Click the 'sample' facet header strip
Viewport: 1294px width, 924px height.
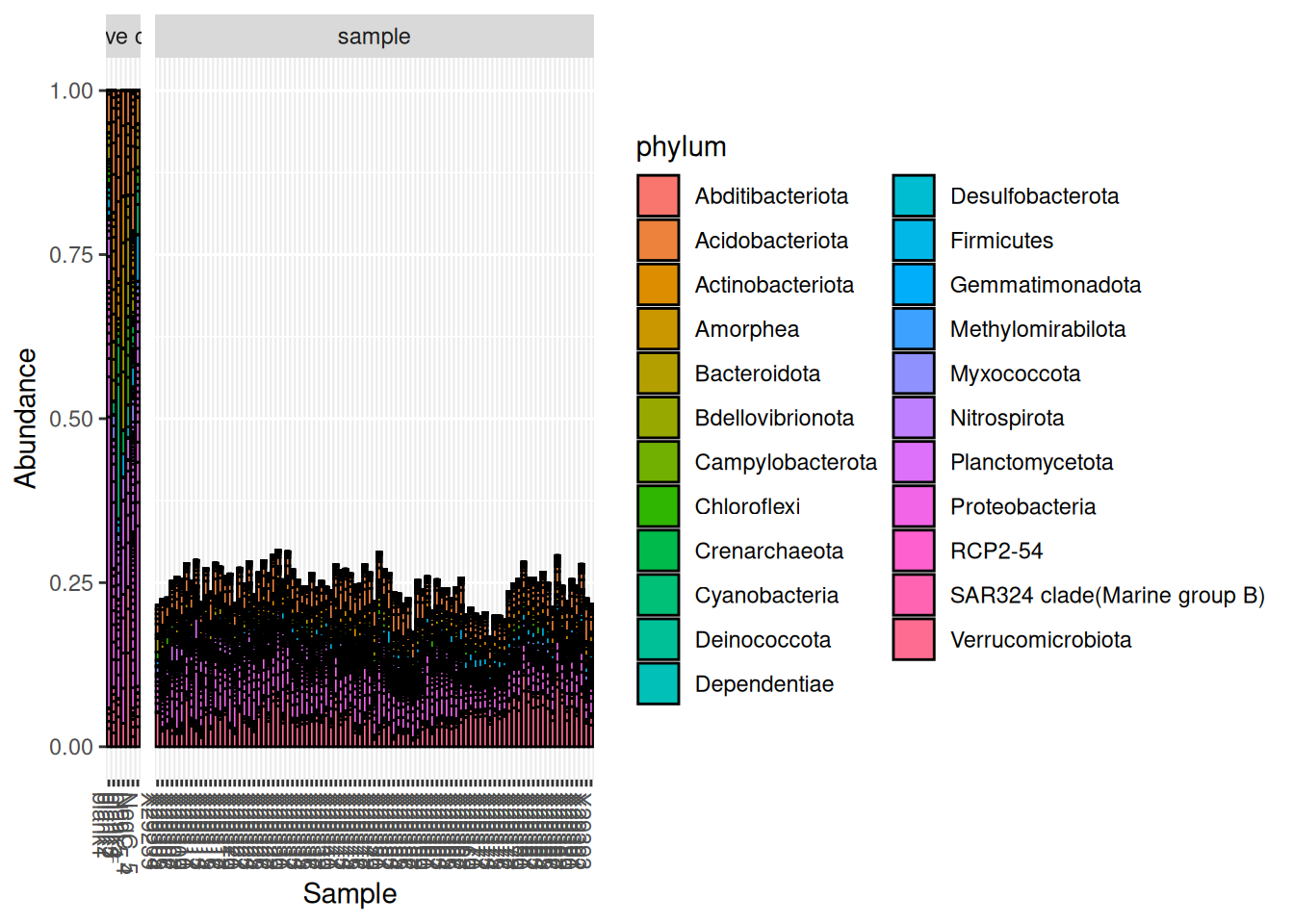(x=374, y=37)
